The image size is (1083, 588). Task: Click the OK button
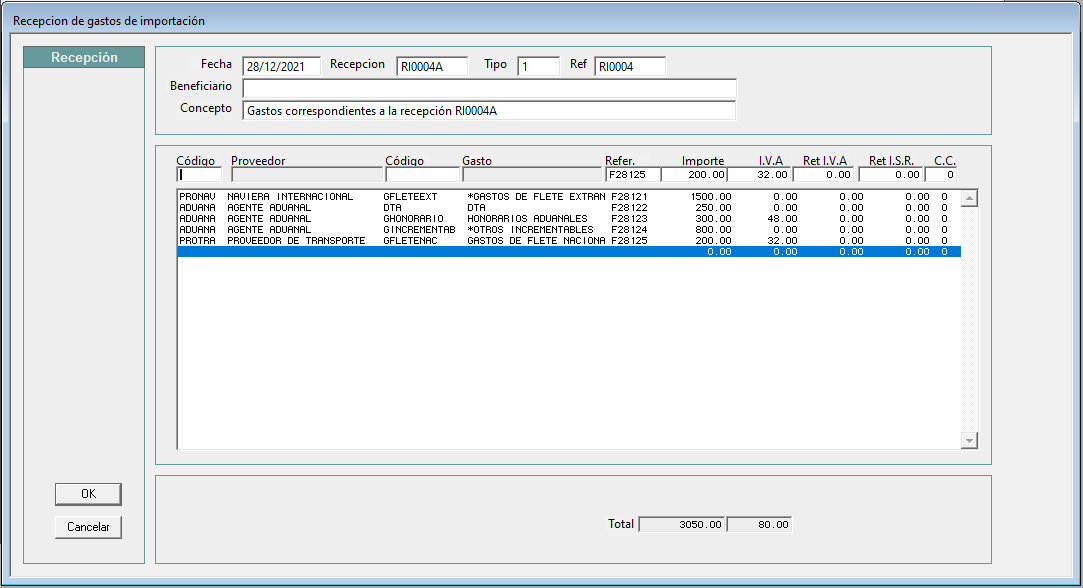pyautogui.click(x=88, y=494)
